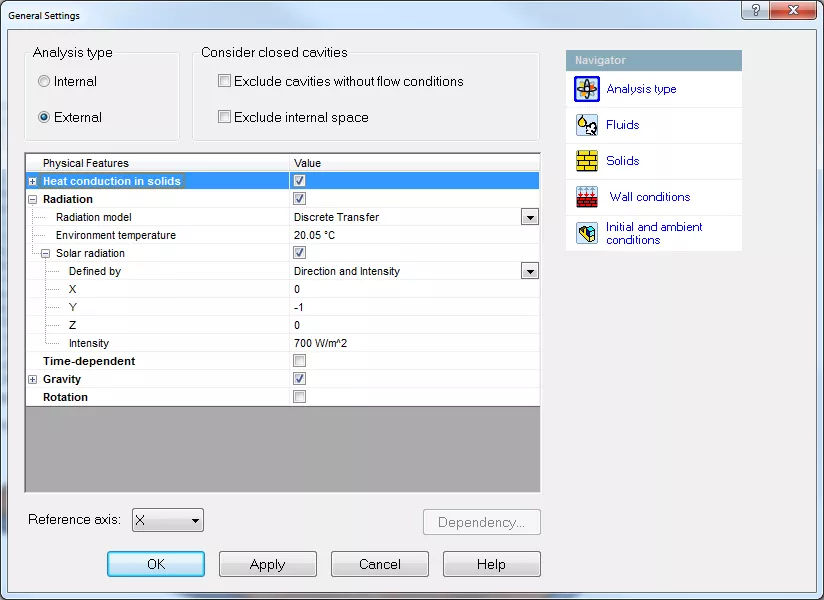Collapse the Radiation feature group
824x600 pixels.
pos(33,199)
